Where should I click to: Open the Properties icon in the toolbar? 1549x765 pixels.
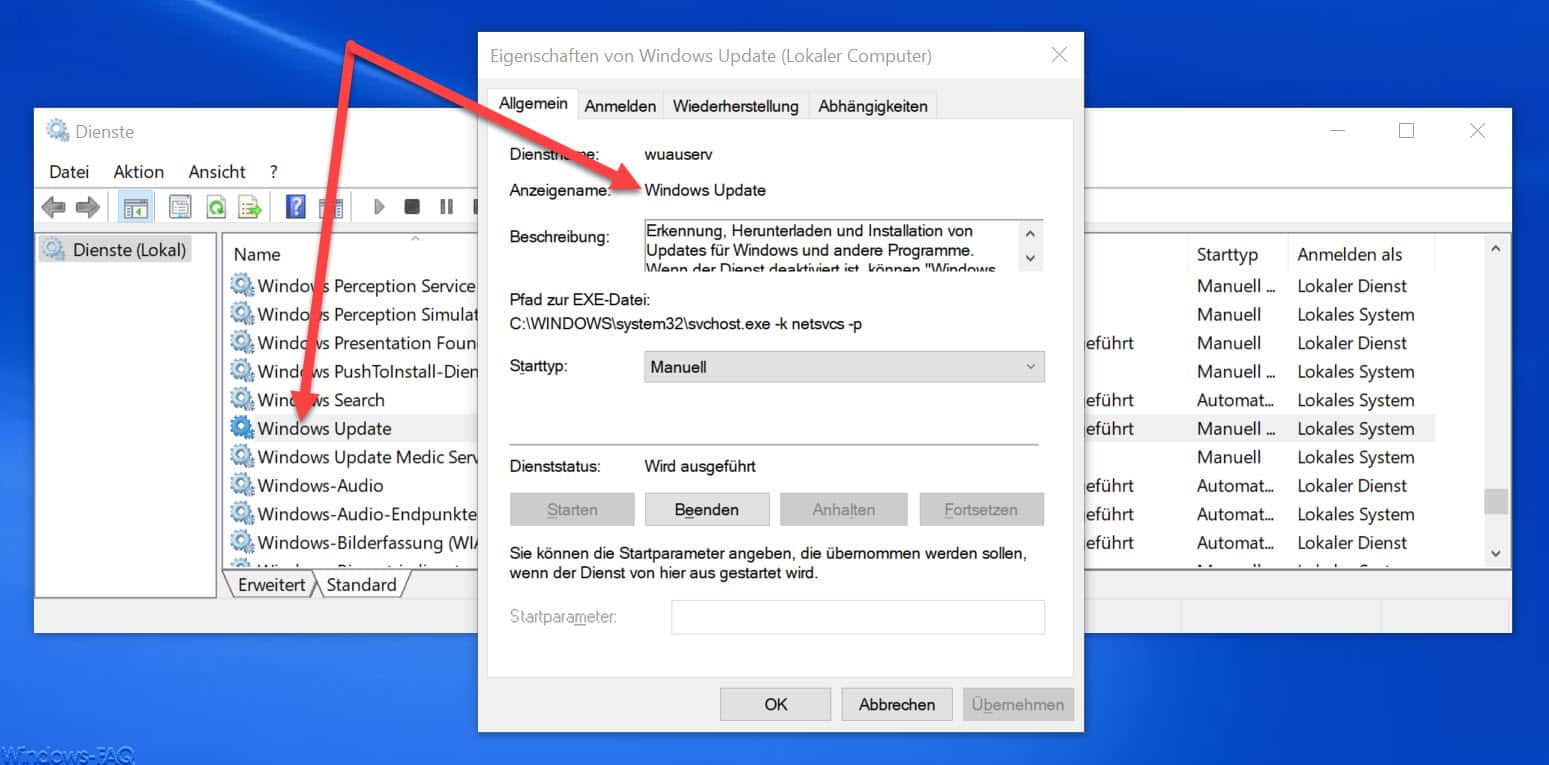click(x=180, y=207)
